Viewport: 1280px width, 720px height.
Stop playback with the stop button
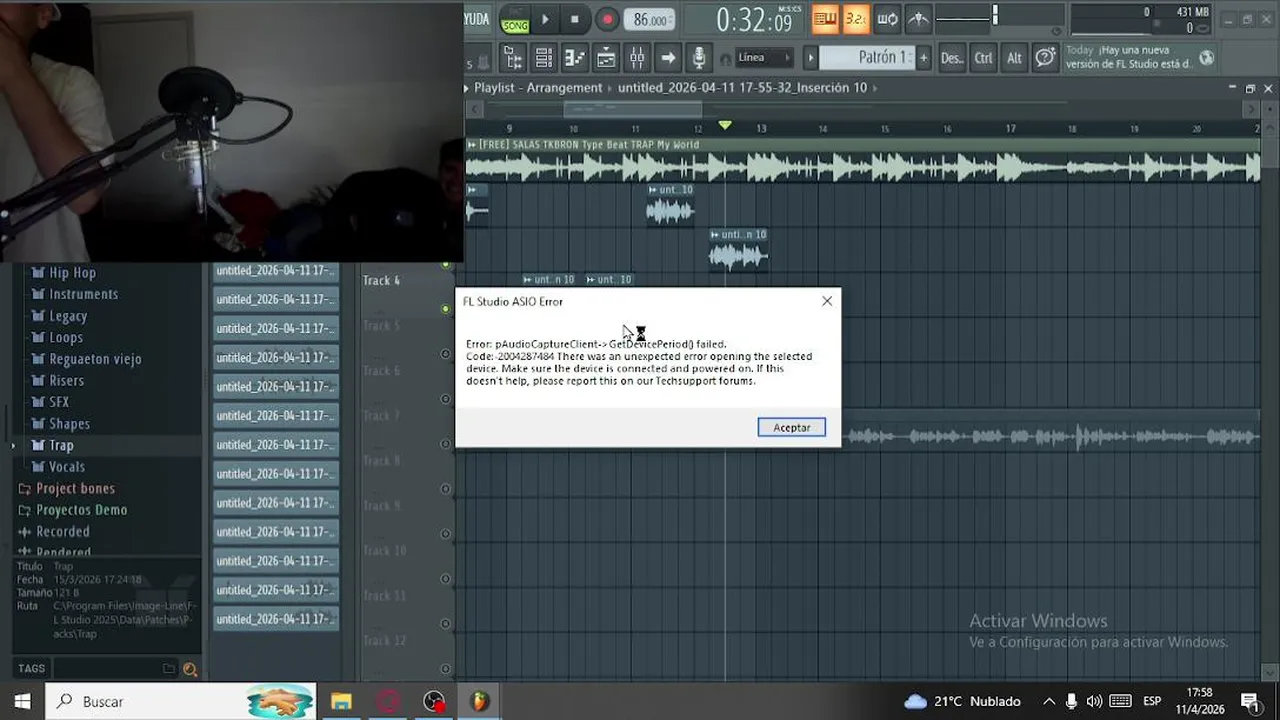coord(574,18)
